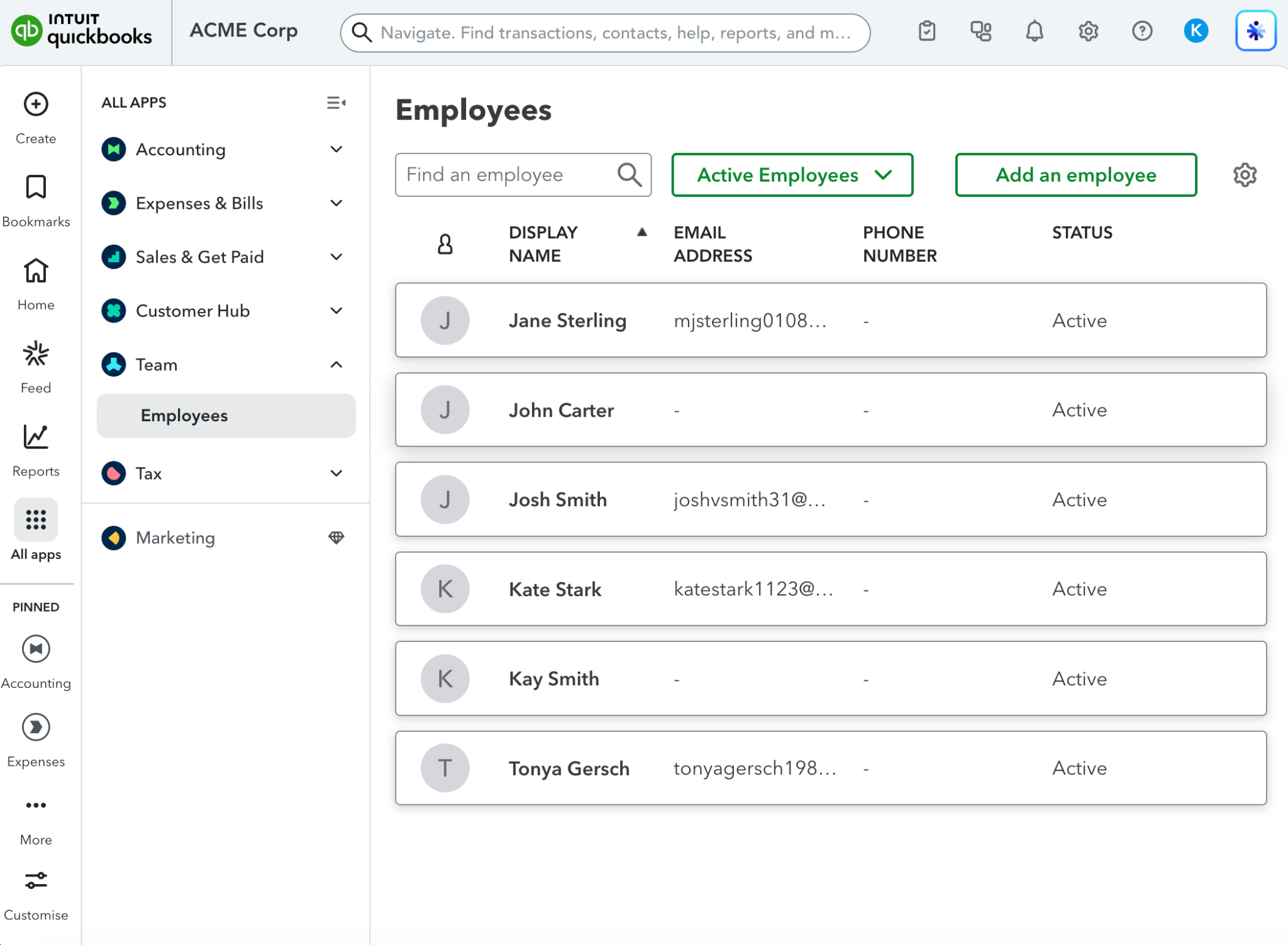The width and height of the screenshot is (1288, 945).
Task: Click the Create plus icon
Action: click(36, 104)
